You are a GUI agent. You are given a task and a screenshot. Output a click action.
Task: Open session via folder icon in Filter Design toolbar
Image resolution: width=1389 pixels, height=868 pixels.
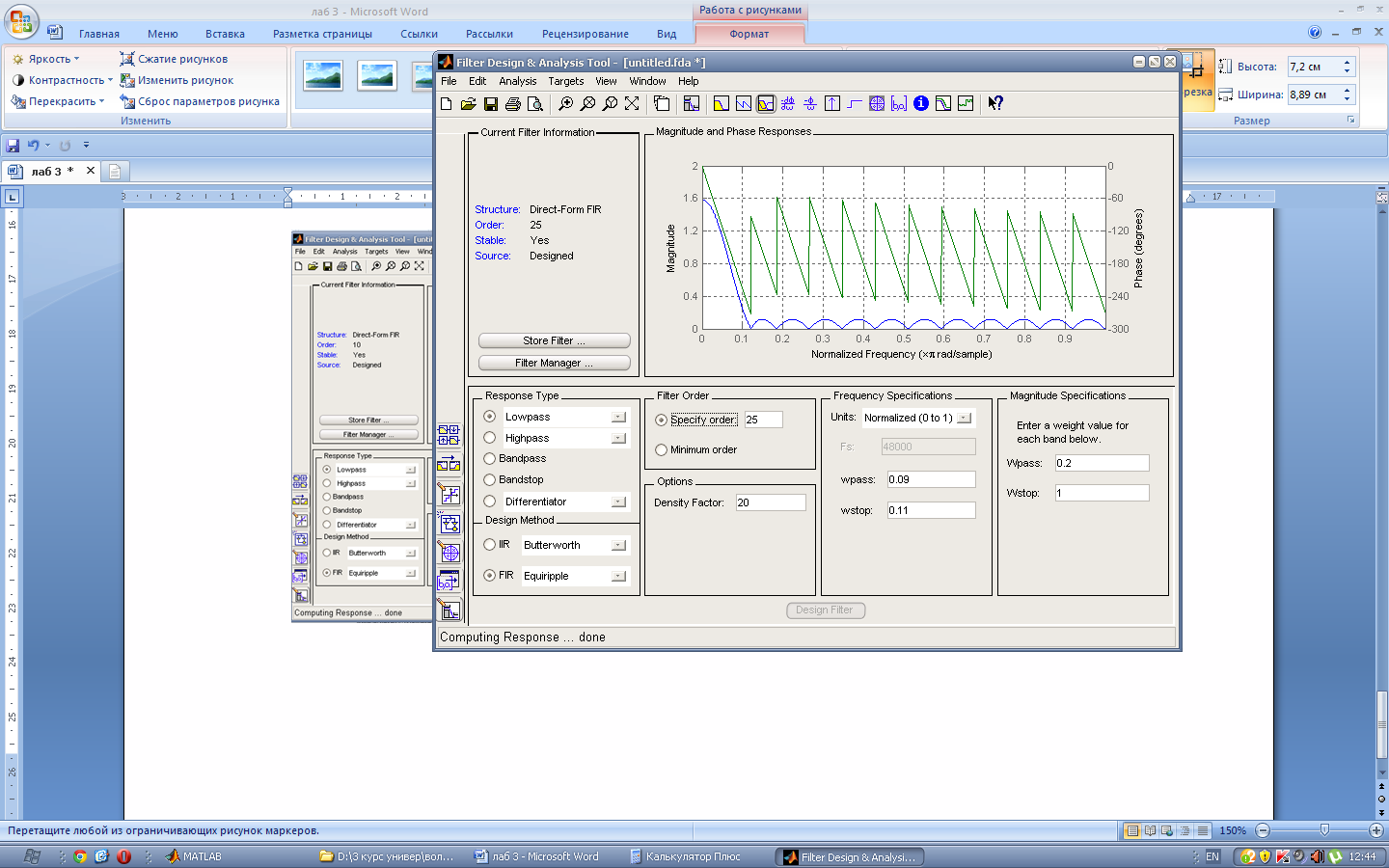(x=469, y=103)
